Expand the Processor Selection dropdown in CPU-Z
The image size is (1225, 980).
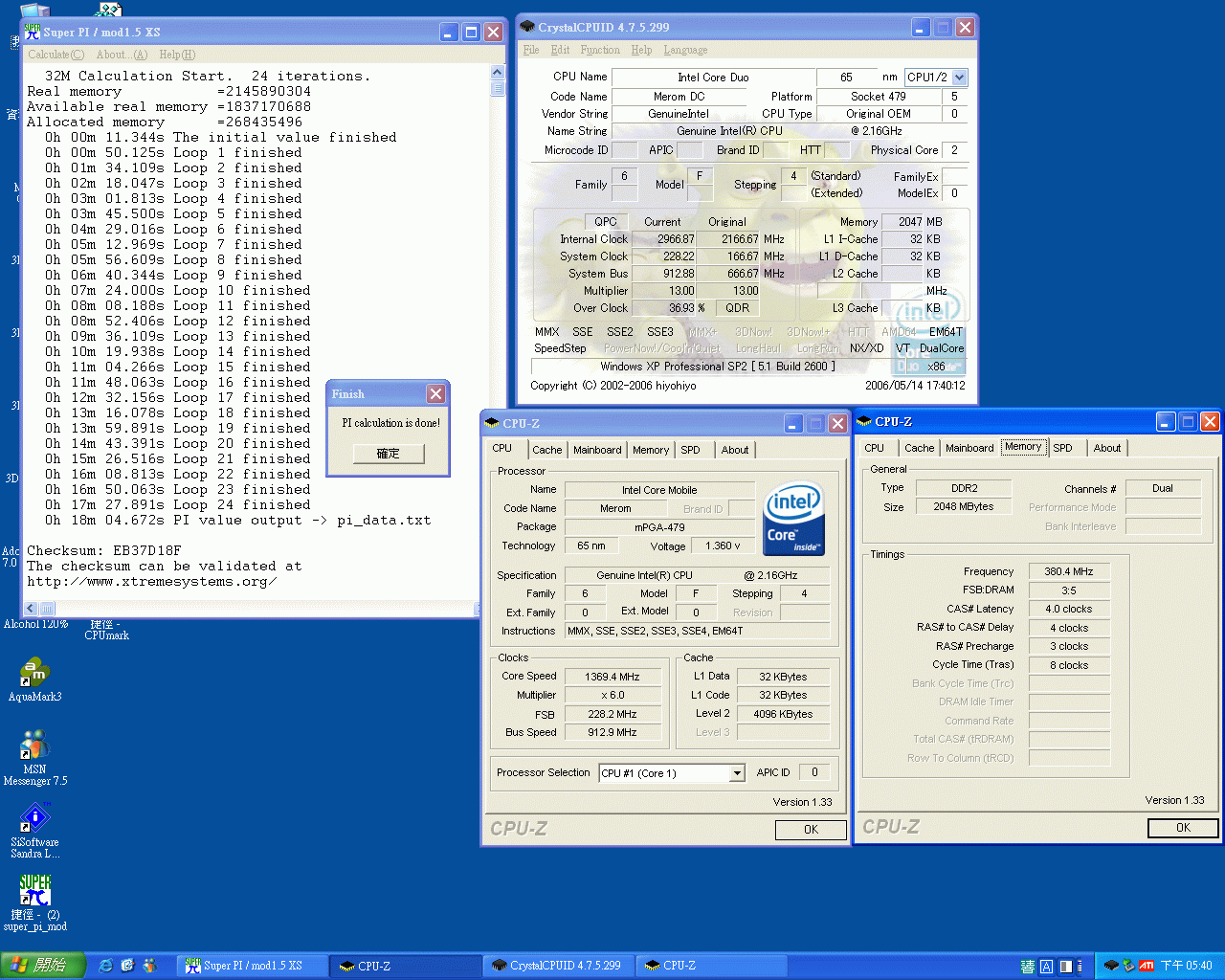pyautogui.click(x=737, y=773)
